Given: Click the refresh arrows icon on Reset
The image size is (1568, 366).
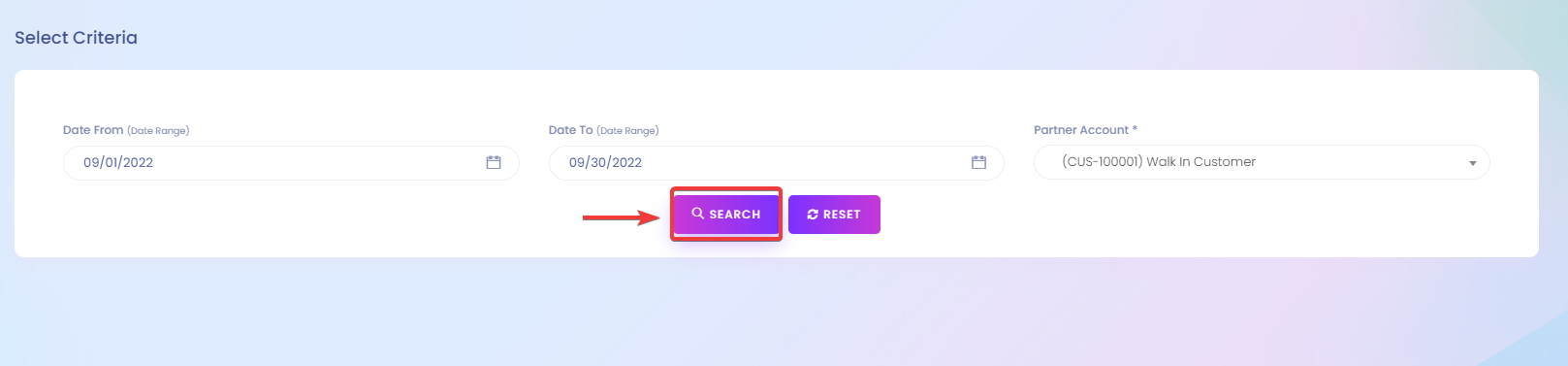Looking at the screenshot, I should pyautogui.click(x=813, y=215).
